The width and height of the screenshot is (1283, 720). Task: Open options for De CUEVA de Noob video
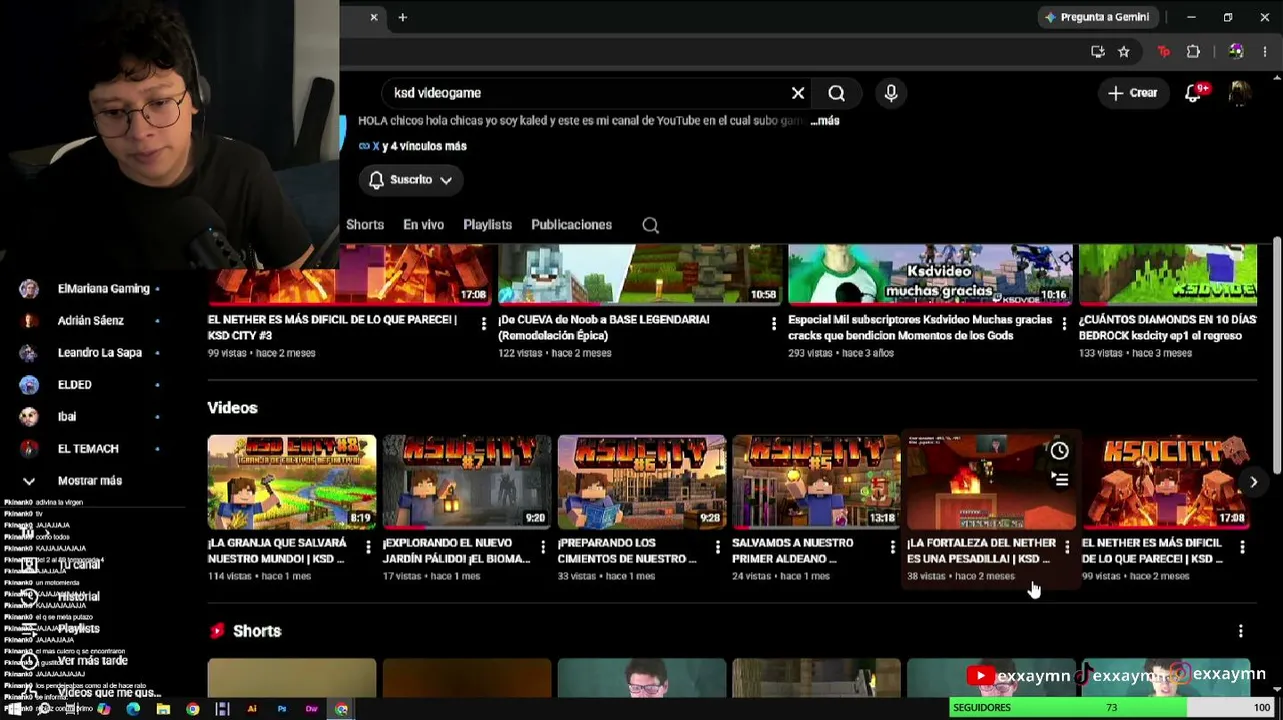774,324
